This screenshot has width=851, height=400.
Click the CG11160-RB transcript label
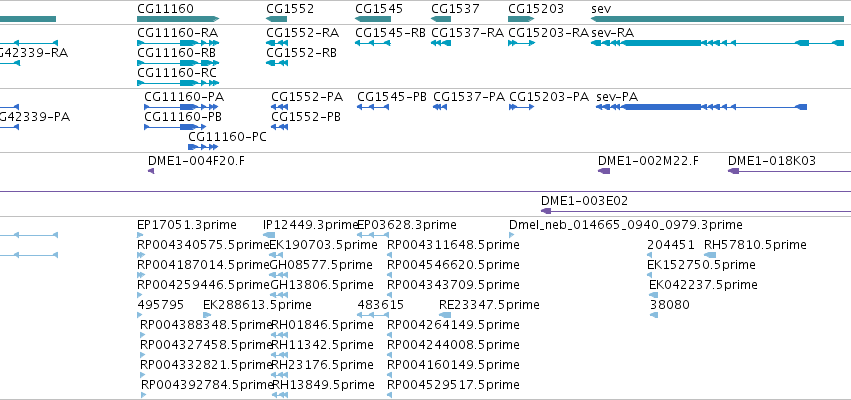[x=176, y=53]
